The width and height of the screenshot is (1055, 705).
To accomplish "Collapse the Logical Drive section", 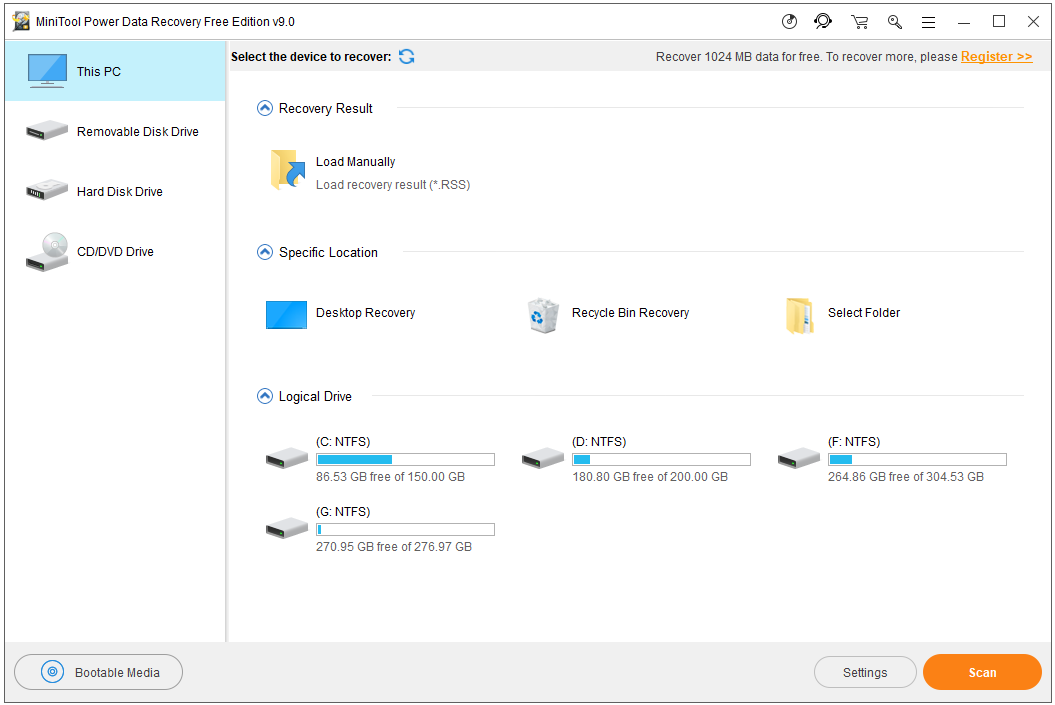I will [x=265, y=396].
